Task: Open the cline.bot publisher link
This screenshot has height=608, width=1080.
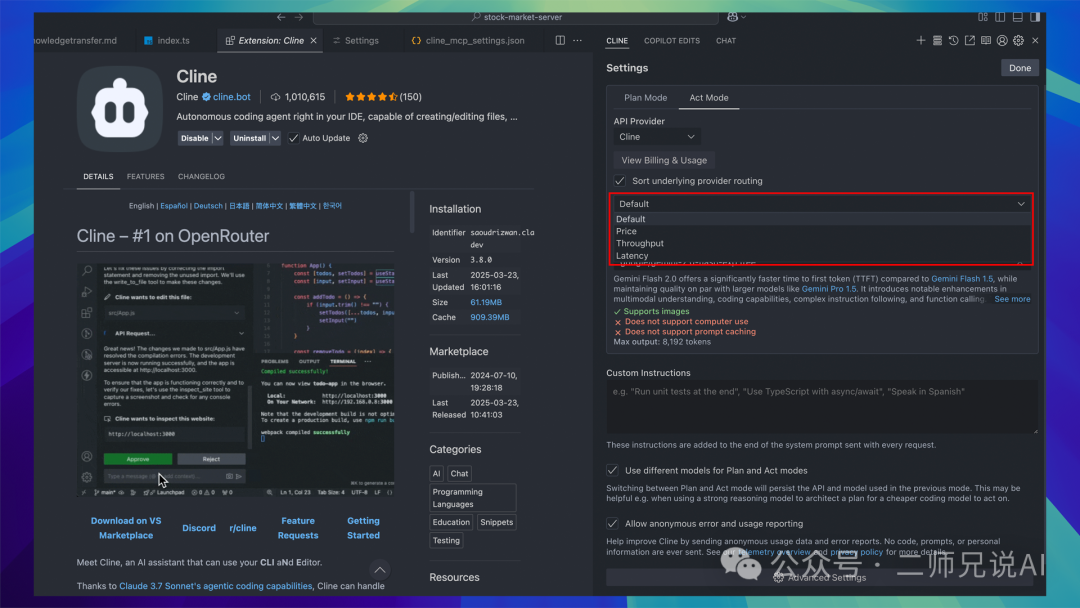Action: coord(231,97)
